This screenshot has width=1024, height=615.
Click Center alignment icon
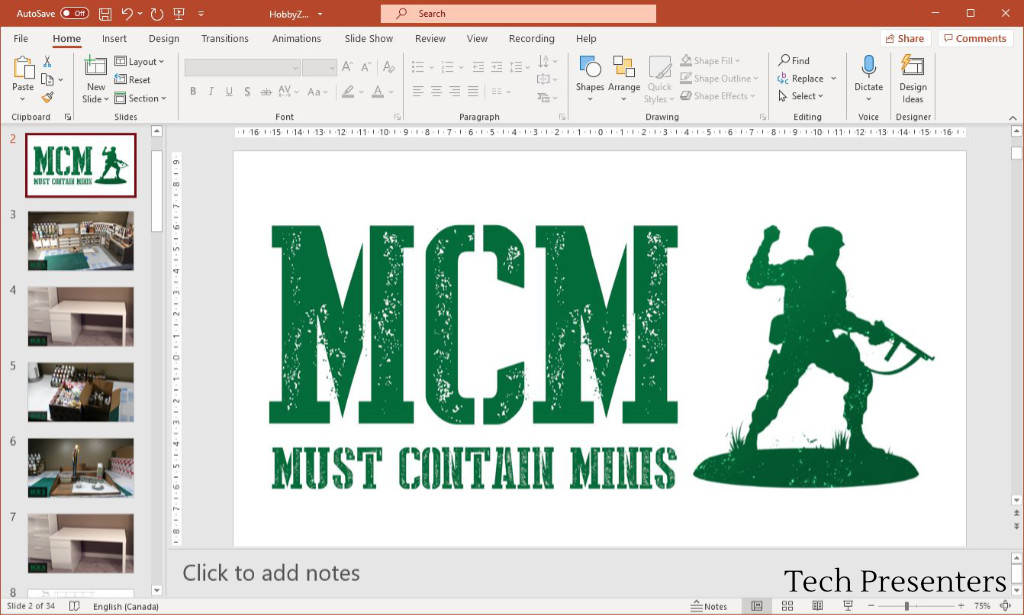click(436, 91)
